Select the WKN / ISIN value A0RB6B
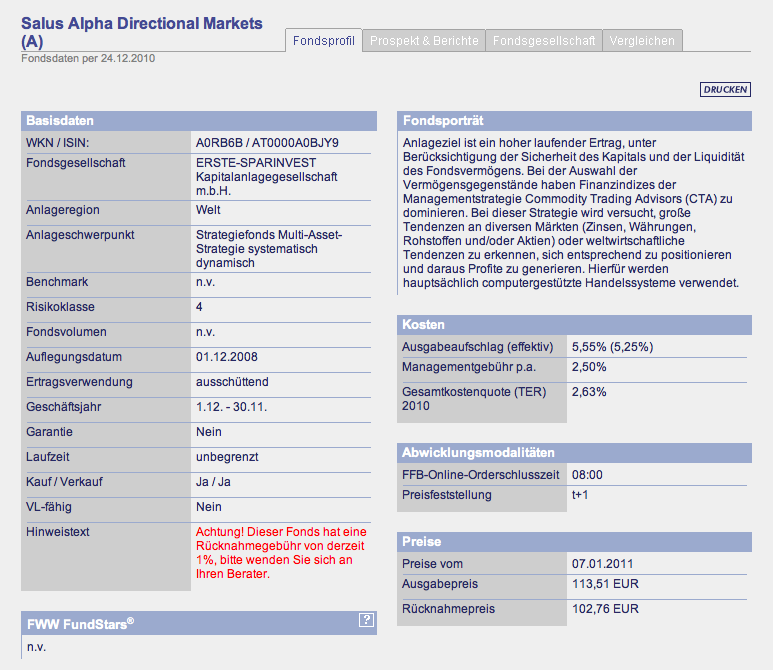Viewport: 773px width, 670px height. click(x=219, y=143)
